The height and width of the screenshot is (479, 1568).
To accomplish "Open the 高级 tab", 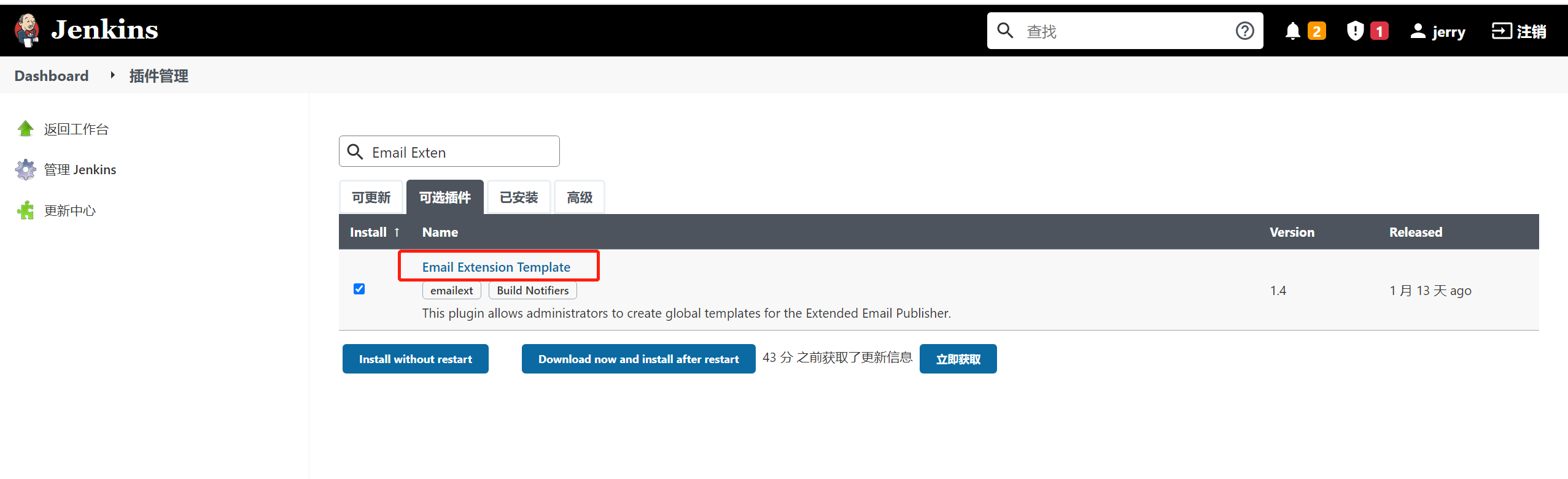I will pyautogui.click(x=580, y=197).
